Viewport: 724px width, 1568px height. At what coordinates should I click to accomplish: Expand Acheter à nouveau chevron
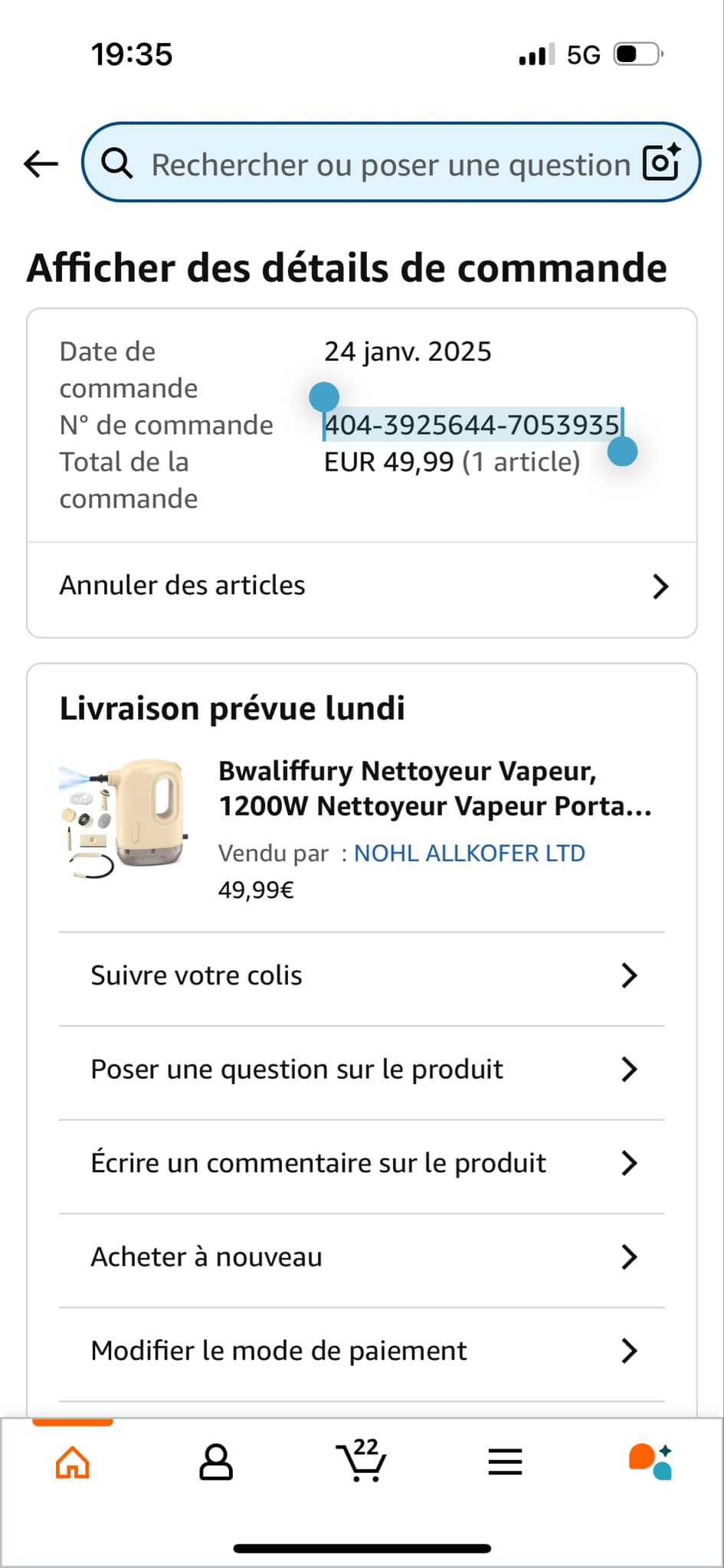point(629,1257)
